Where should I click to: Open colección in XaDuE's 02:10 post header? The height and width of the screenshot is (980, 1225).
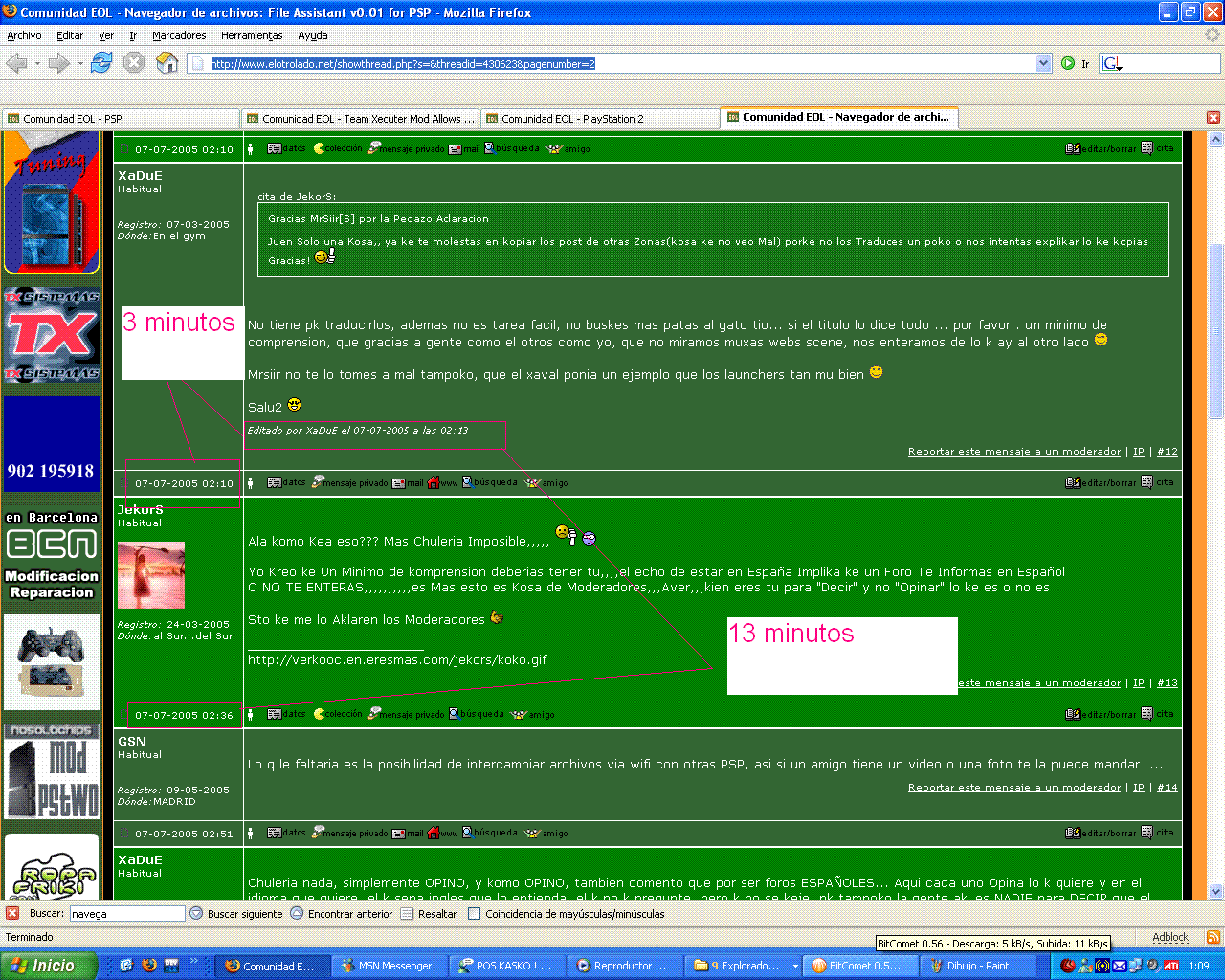(x=338, y=148)
